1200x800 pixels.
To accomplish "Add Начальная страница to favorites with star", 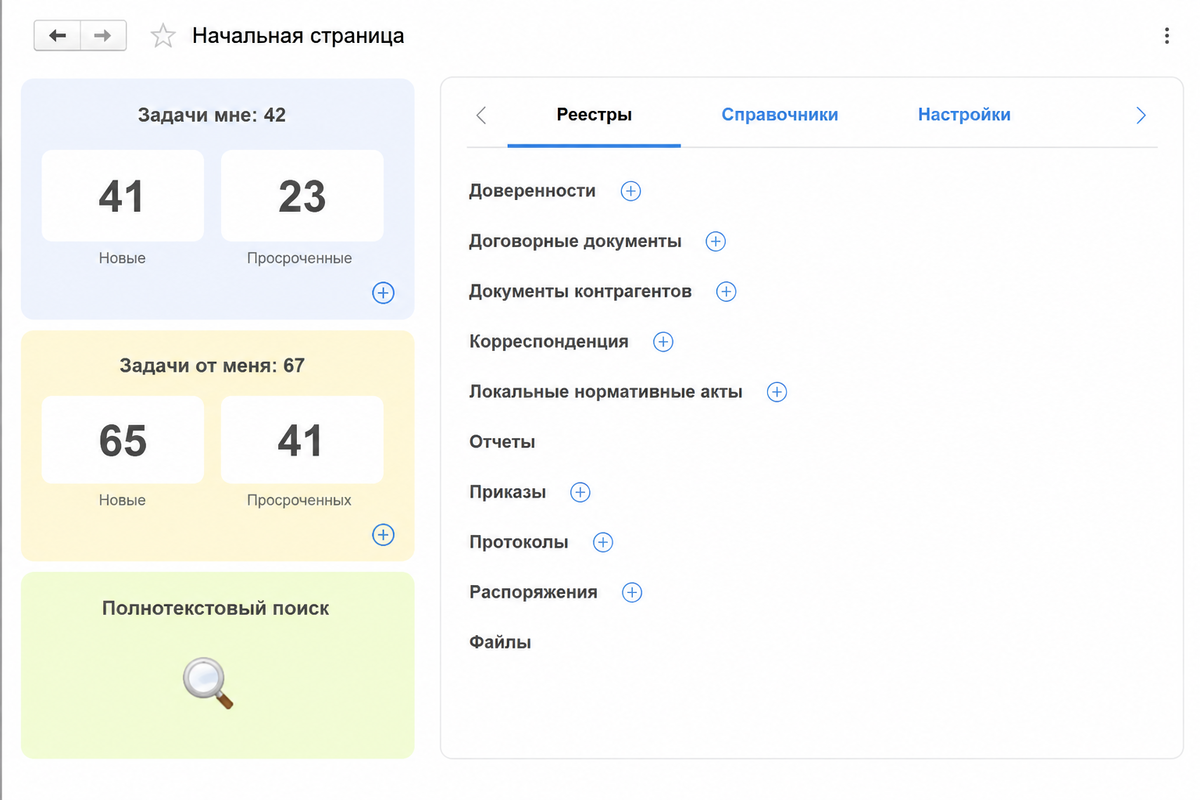I will [162, 36].
